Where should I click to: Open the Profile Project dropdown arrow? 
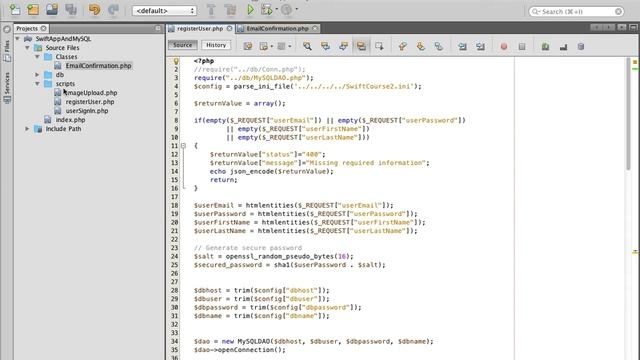coord(296,9)
